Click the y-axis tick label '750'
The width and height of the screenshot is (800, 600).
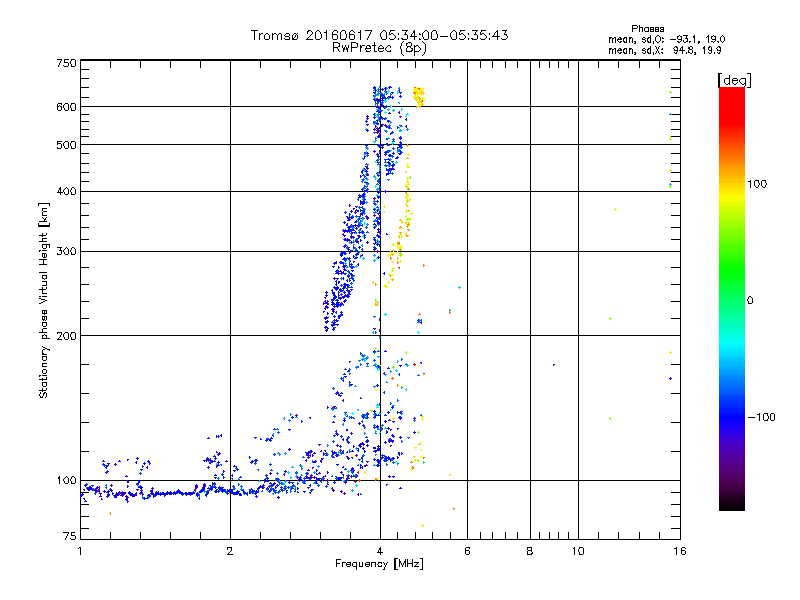pyautogui.click(x=66, y=63)
